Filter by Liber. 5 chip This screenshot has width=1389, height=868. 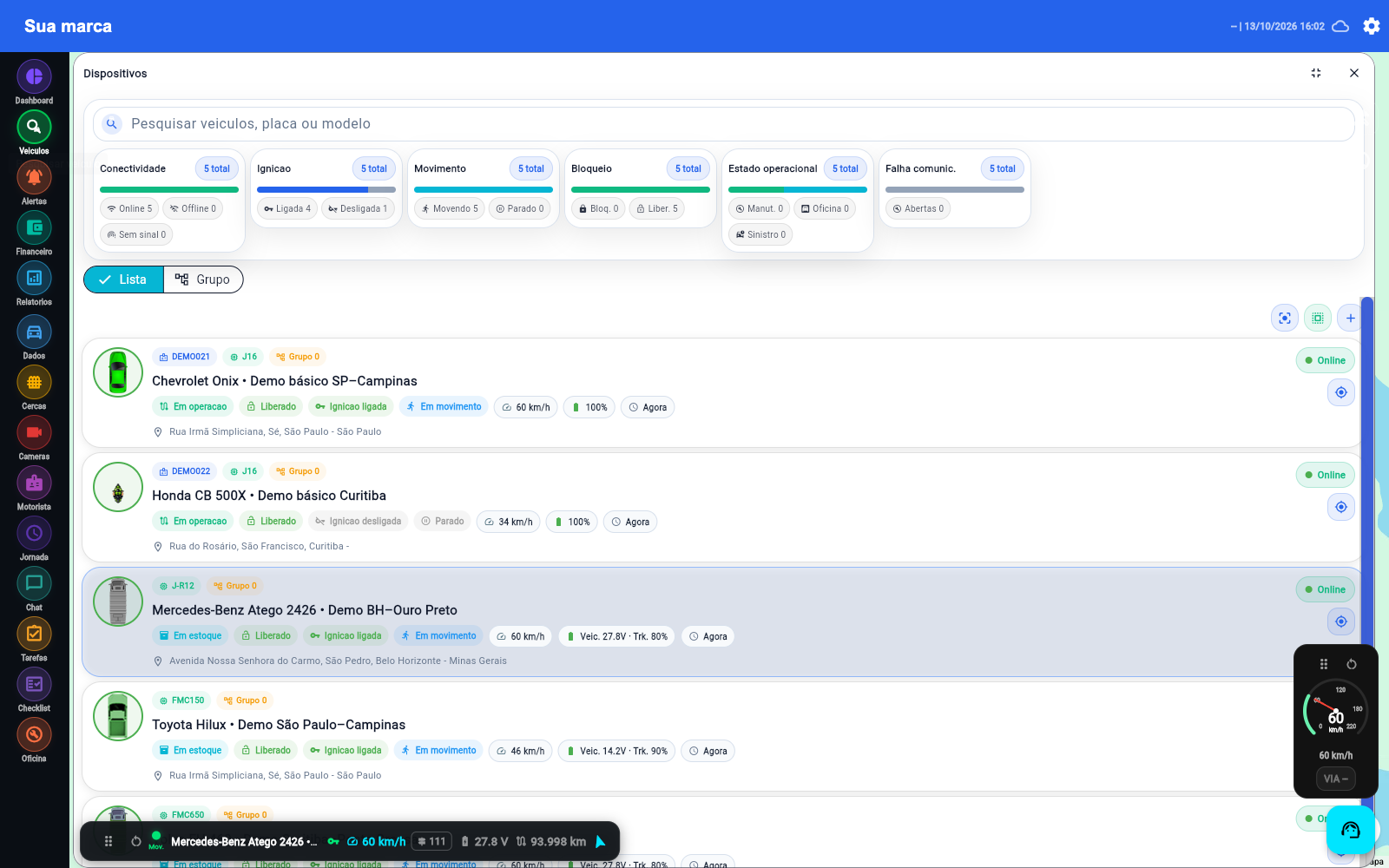(657, 208)
